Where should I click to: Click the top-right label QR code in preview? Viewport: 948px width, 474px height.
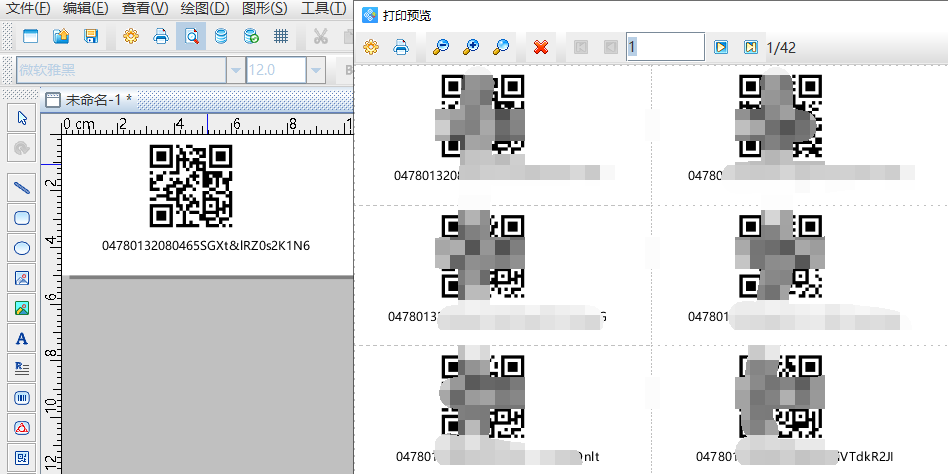click(780, 116)
